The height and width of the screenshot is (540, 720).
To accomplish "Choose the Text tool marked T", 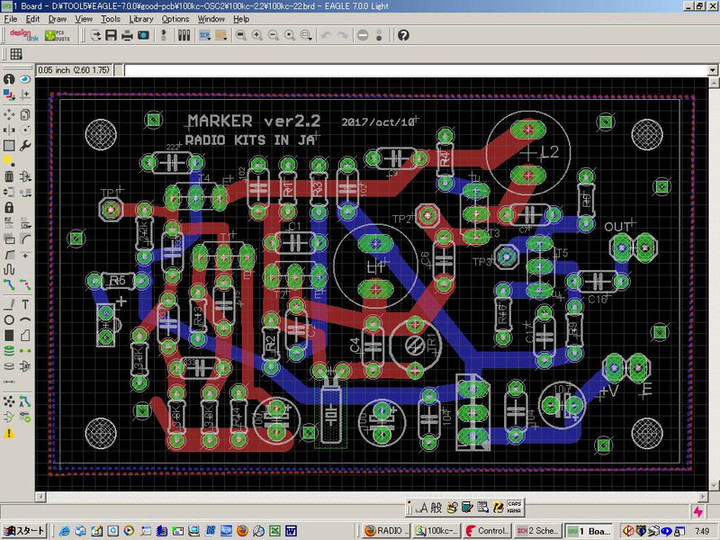I will coord(25,304).
